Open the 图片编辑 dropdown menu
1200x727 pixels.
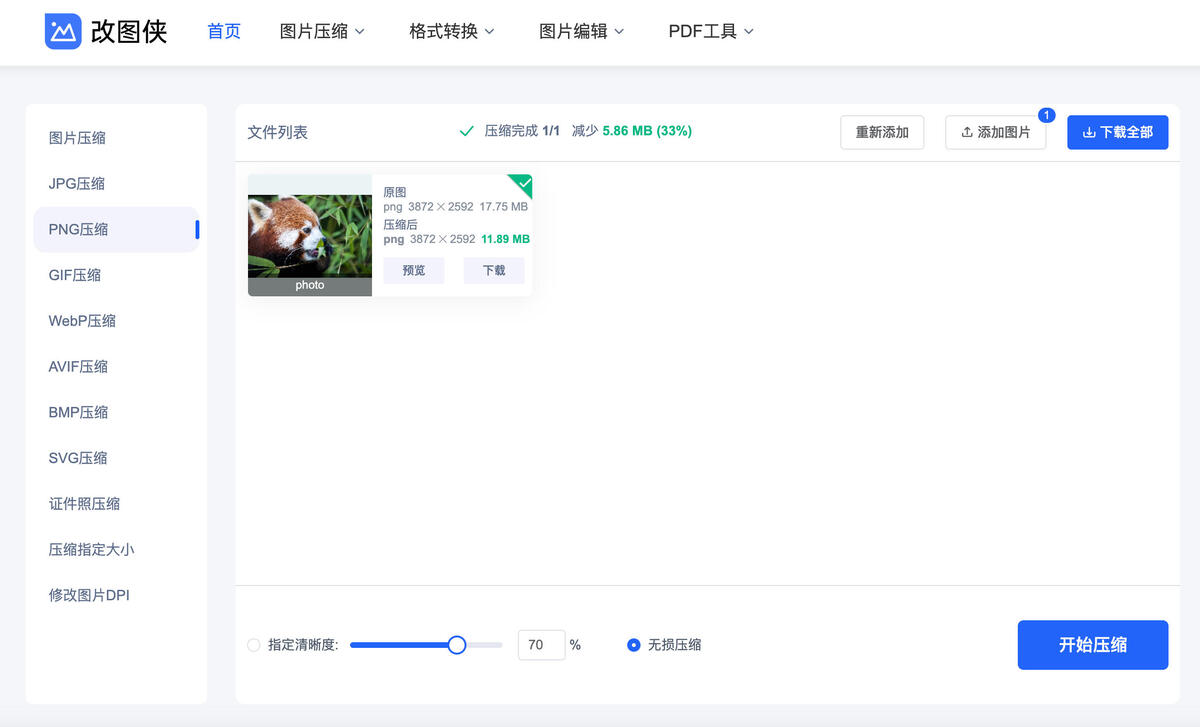click(582, 31)
